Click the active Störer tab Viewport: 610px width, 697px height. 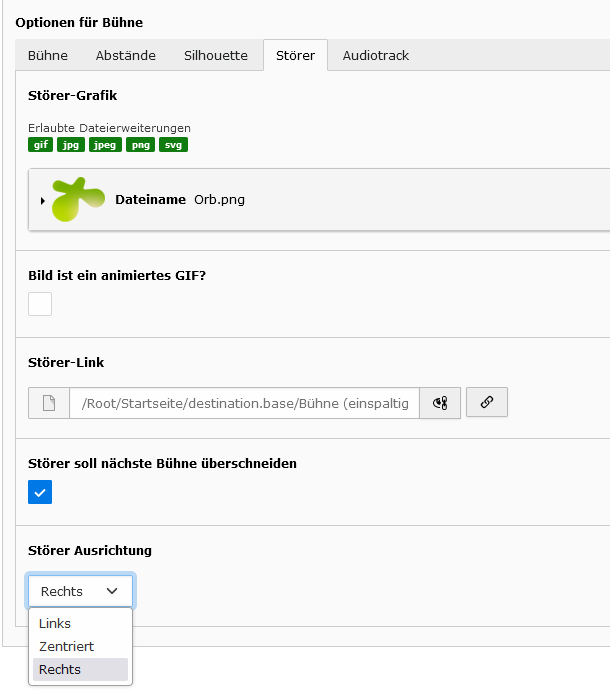click(x=296, y=56)
